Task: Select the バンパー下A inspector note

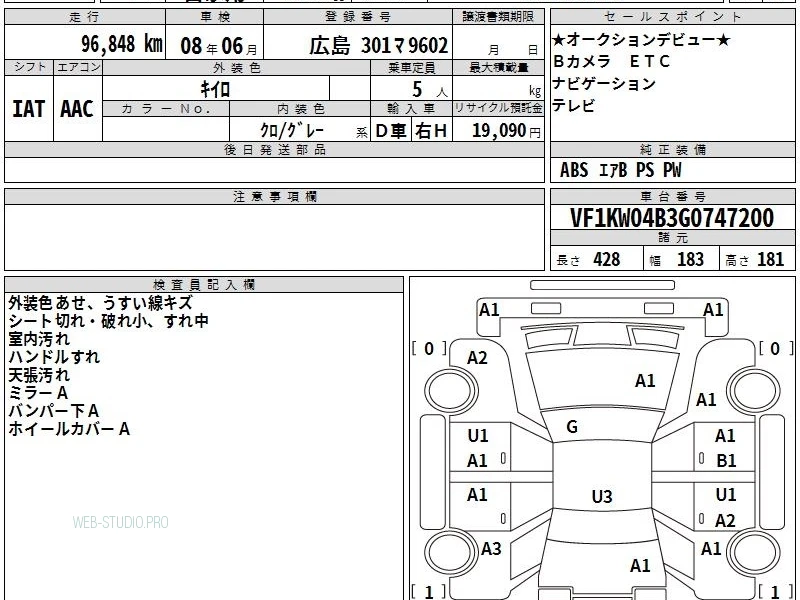Action: tap(54, 411)
